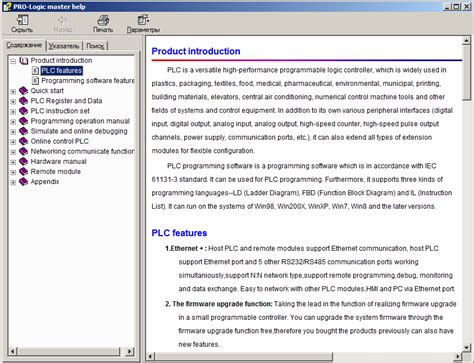
Task: Select the PLC instruction set label
Action: (x=60, y=111)
